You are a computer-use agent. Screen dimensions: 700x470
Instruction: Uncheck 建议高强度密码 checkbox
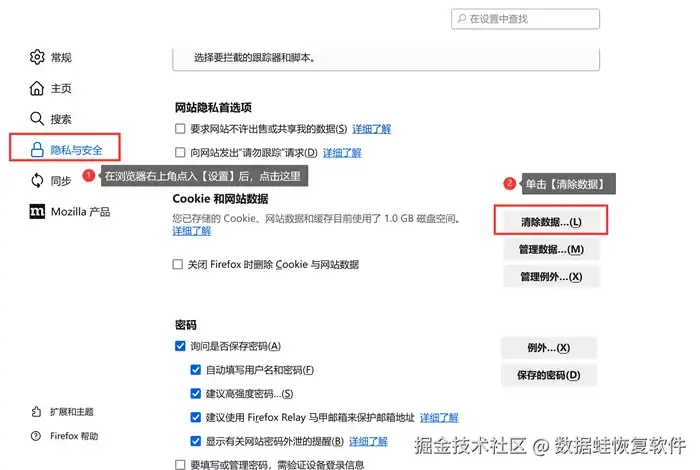pos(196,393)
